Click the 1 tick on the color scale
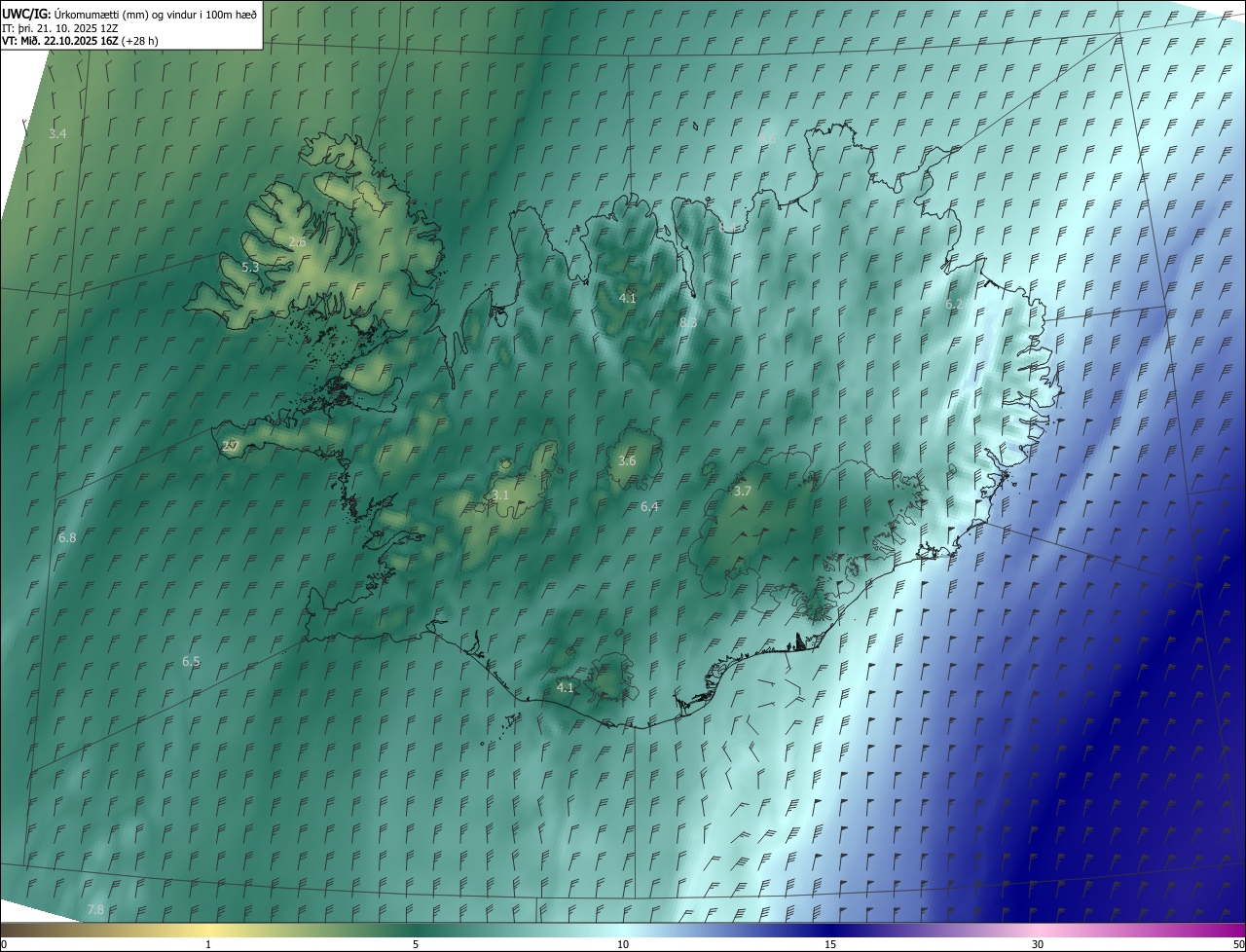This screenshot has height=952, width=1246. (208, 944)
